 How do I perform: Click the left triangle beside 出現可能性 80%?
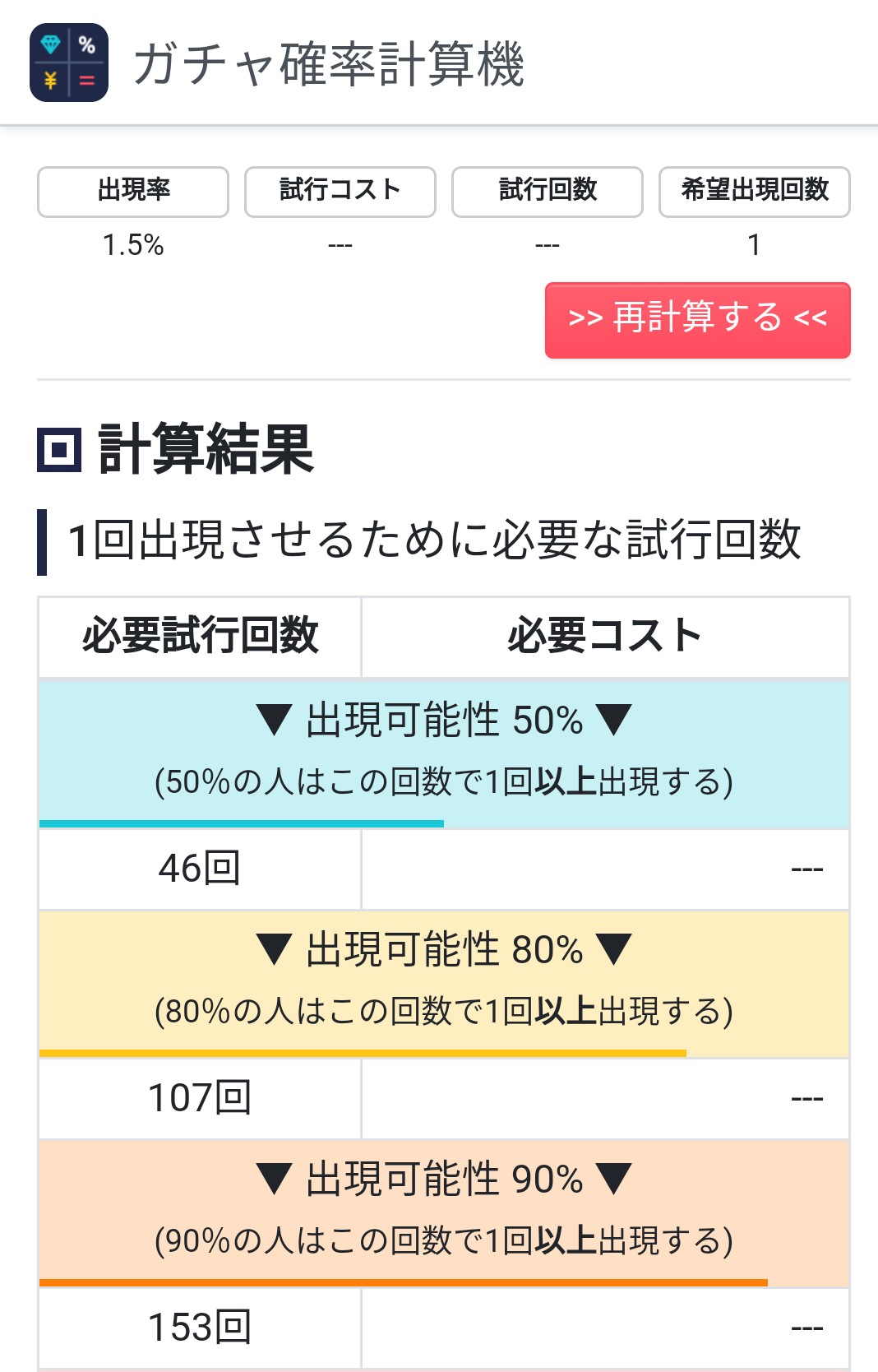point(275,950)
